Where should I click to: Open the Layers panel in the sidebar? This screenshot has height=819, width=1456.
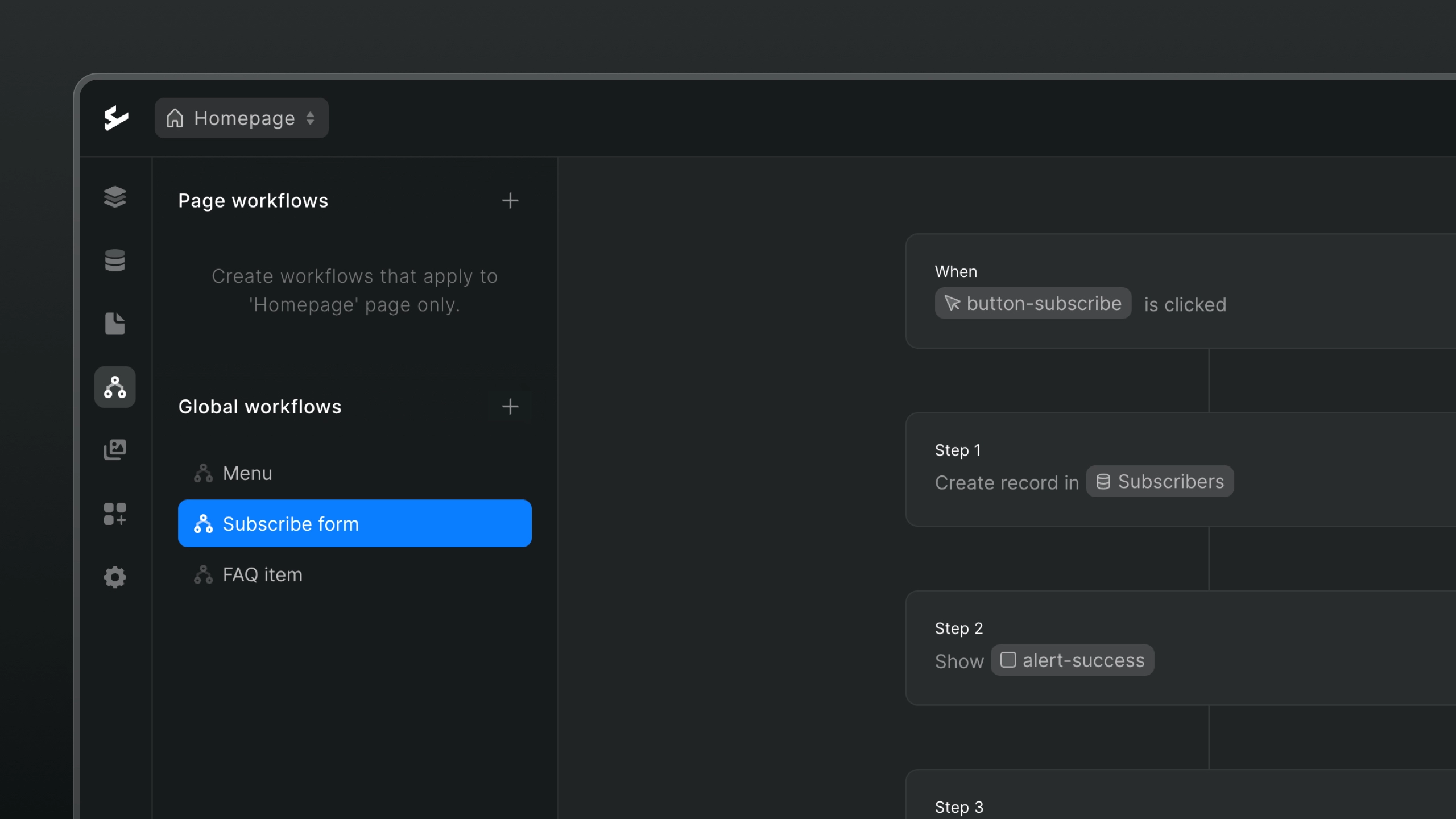(115, 197)
